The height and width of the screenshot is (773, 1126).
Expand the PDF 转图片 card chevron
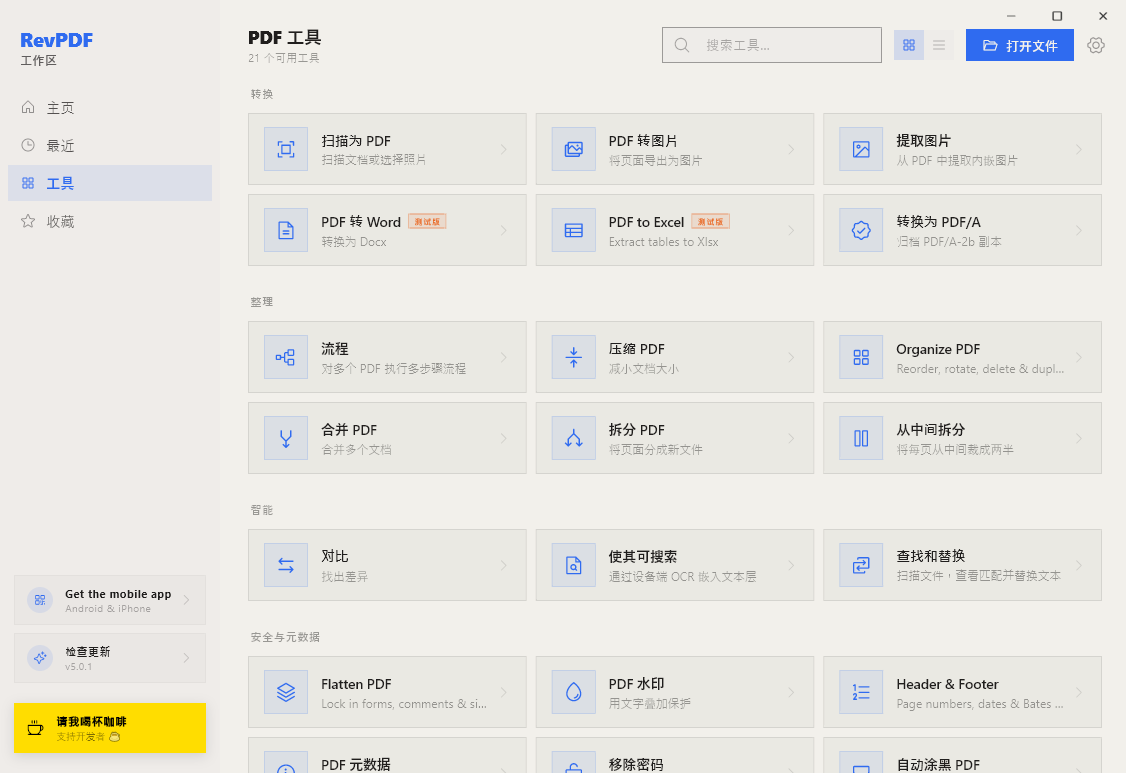pyautogui.click(x=791, y=149)
